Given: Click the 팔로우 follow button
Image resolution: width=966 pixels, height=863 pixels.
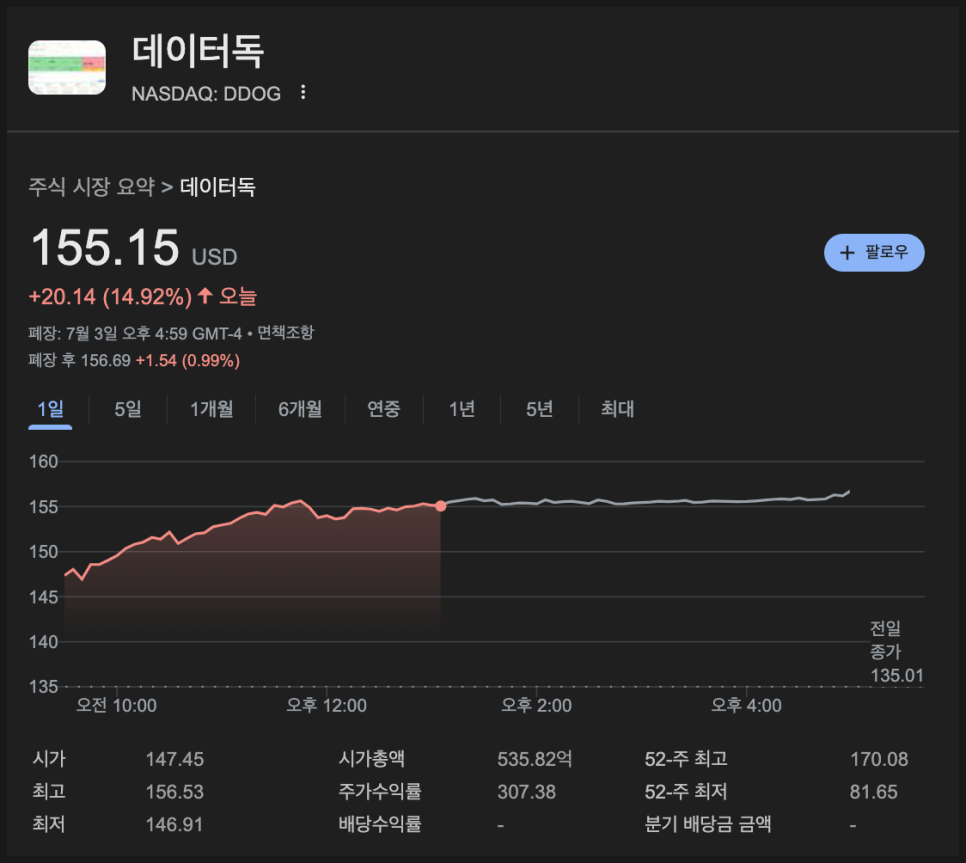Looking at the screenshot, I should 874,253.
